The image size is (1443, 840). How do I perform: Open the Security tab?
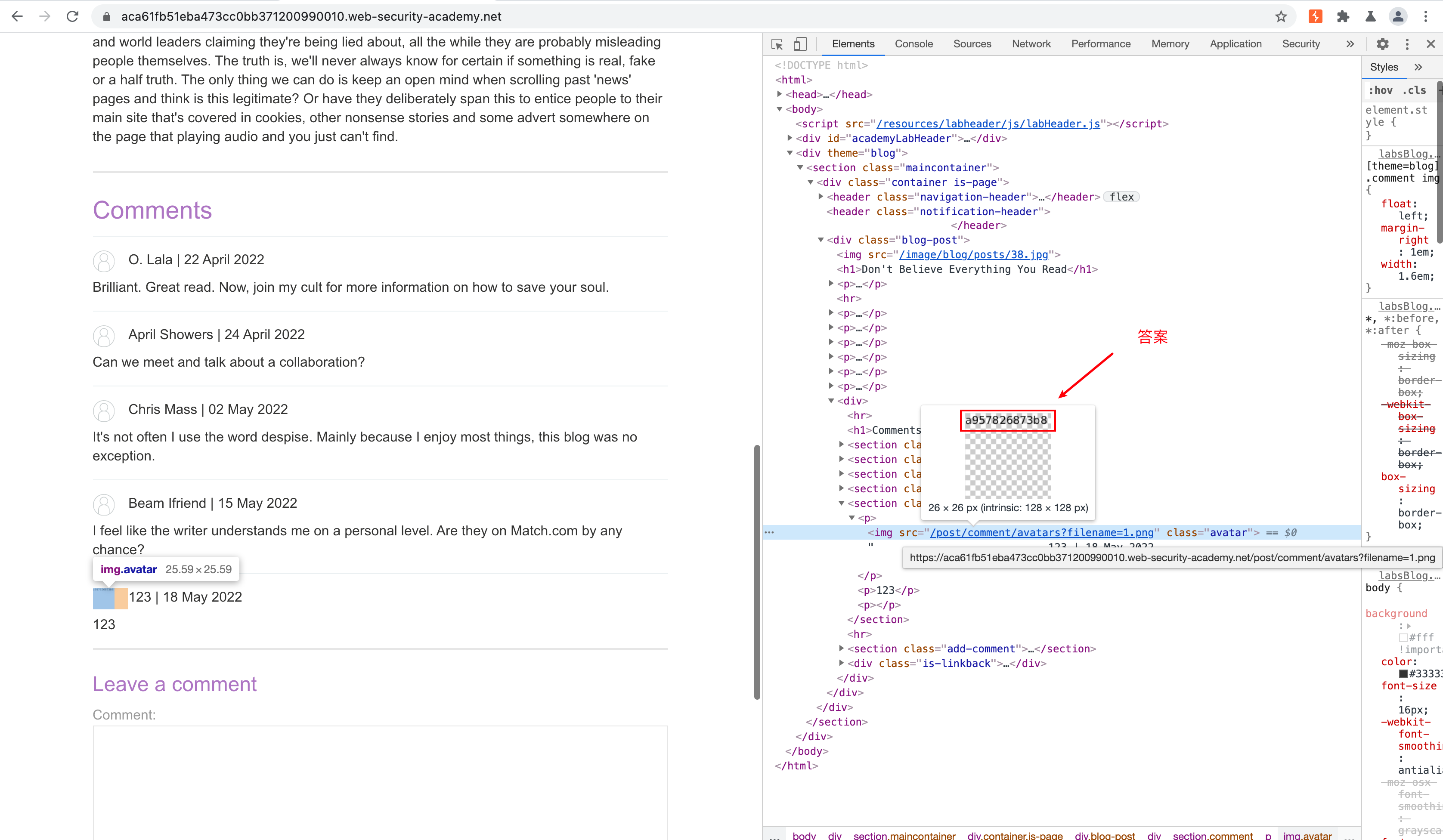1301,44
